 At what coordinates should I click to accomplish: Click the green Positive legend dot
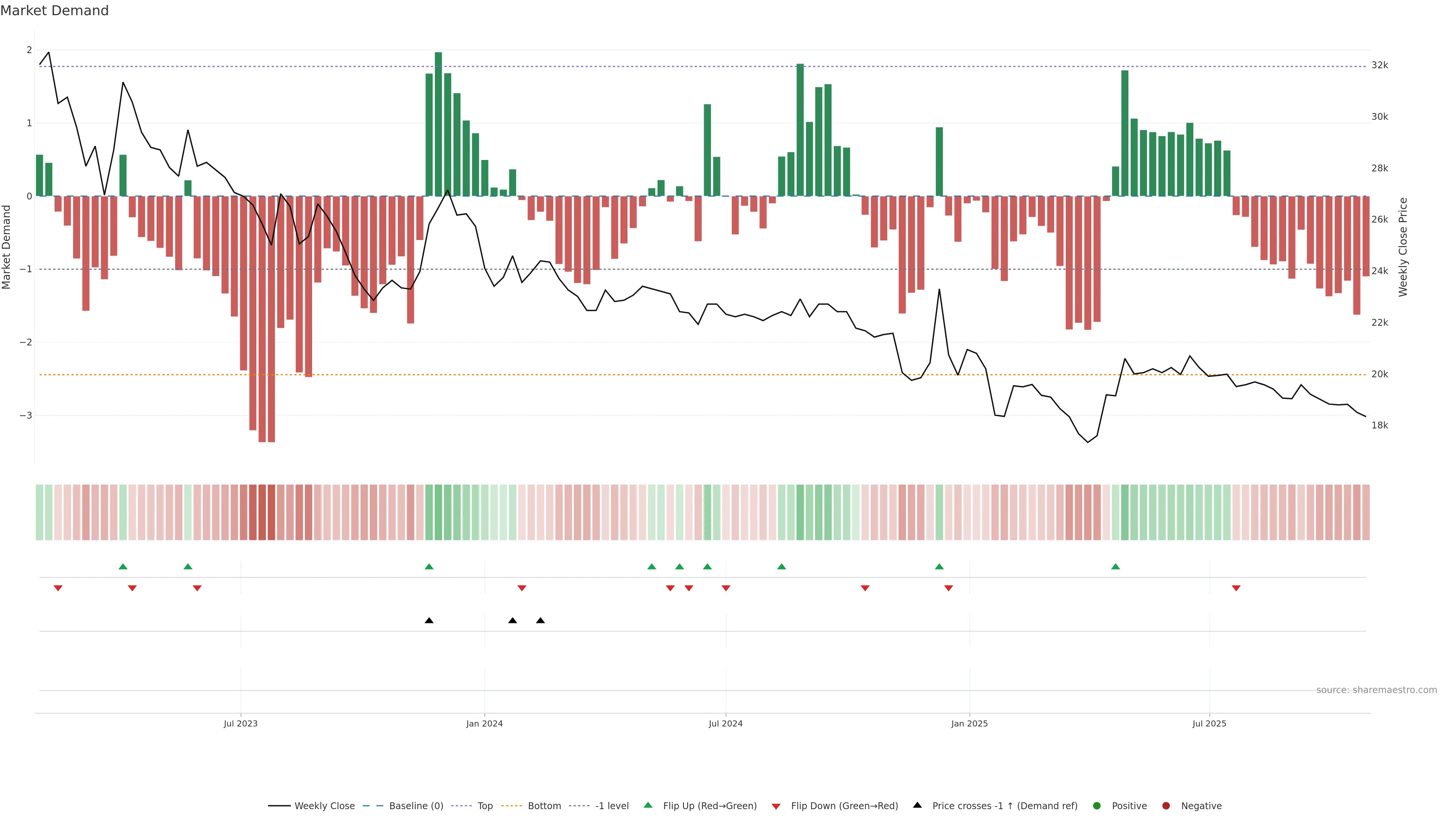pyautogui.click(x=1097, y=805)
